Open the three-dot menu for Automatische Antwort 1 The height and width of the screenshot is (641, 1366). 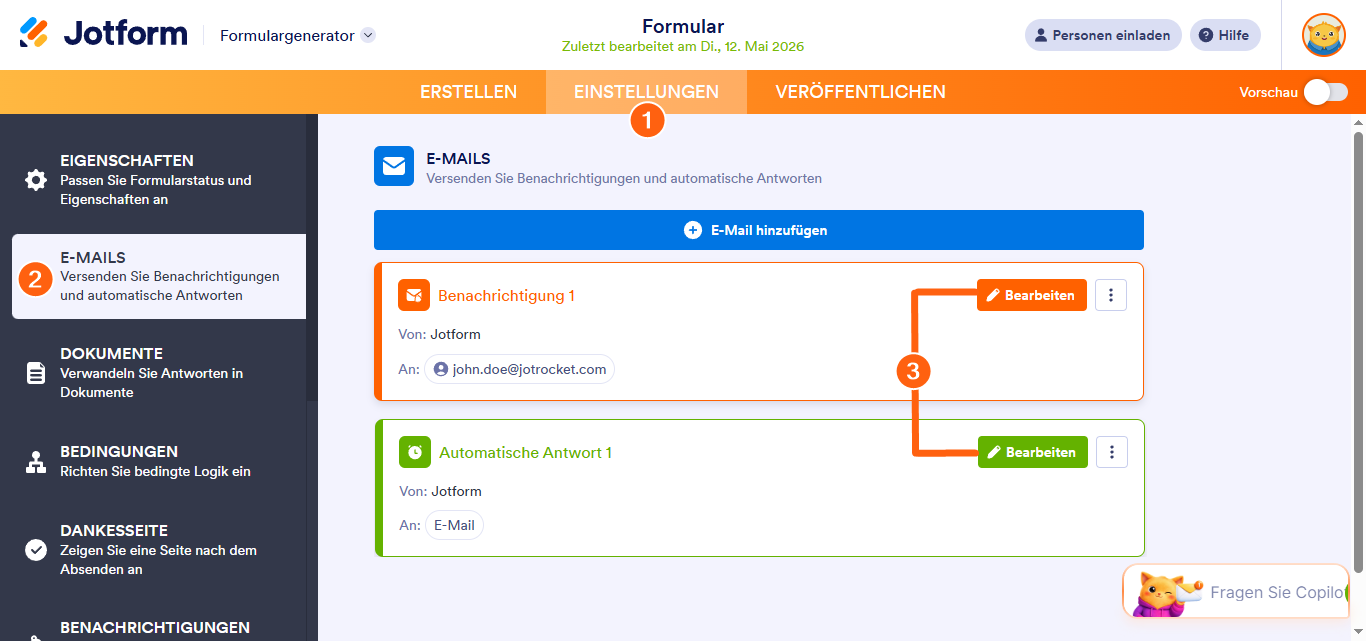[x=1112, y=452]
